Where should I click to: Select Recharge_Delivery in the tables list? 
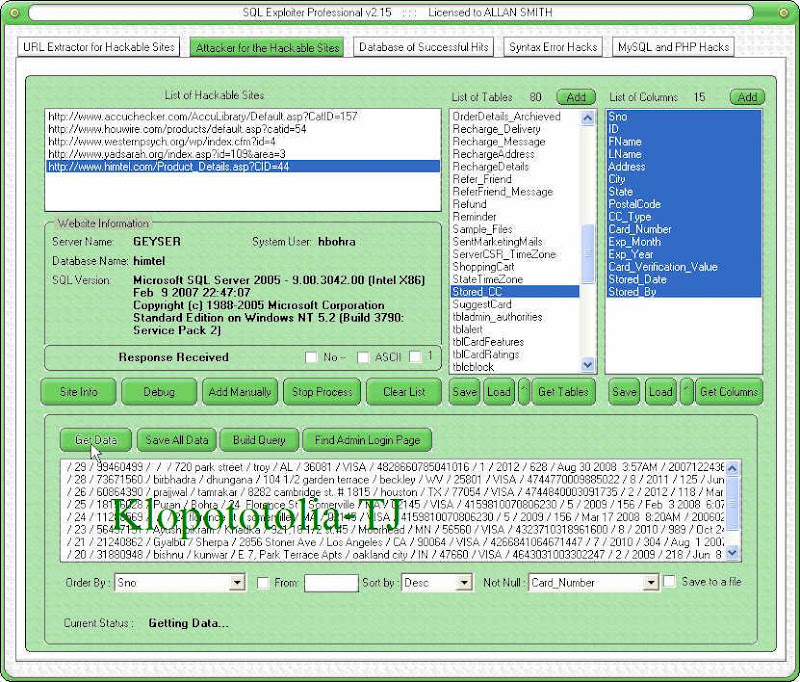click(x=515, y=129)
